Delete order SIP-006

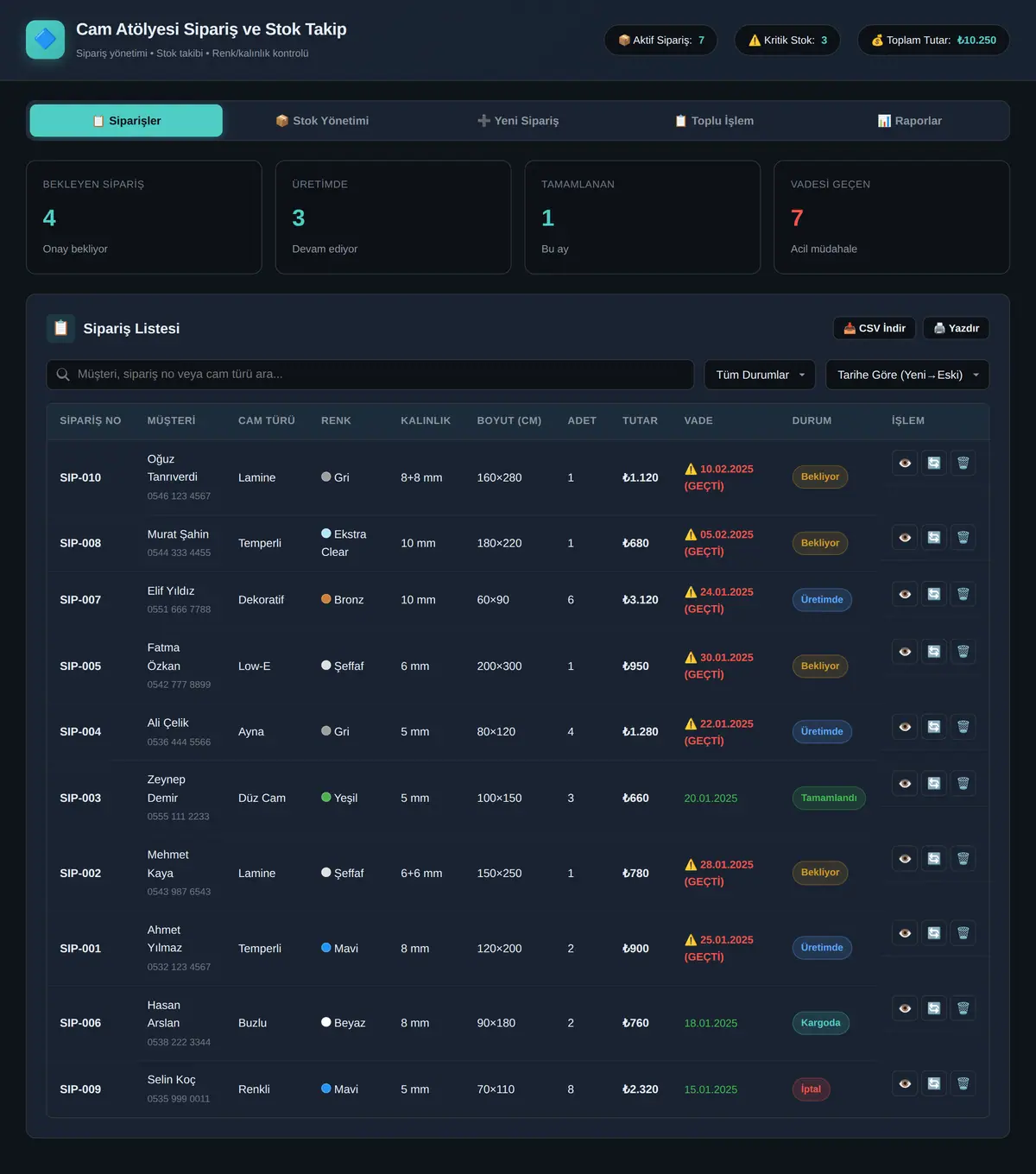click(x=963, y=1008)
